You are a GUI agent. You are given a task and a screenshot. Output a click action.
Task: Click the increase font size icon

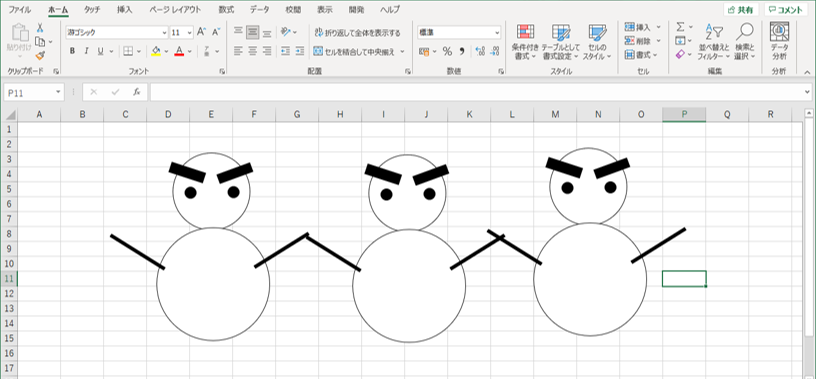[202, 32]
